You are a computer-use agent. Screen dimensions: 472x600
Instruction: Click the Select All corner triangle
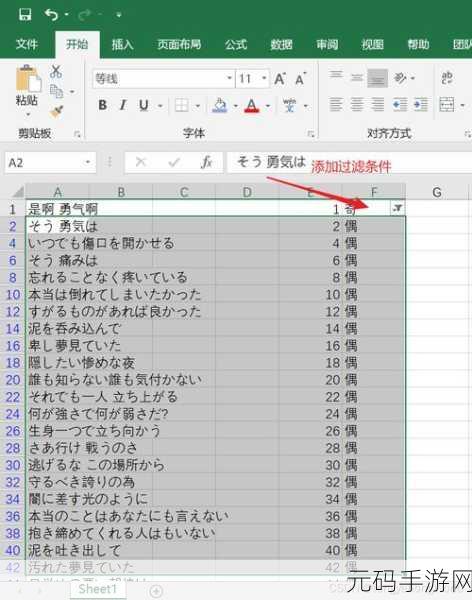[16, 191]
